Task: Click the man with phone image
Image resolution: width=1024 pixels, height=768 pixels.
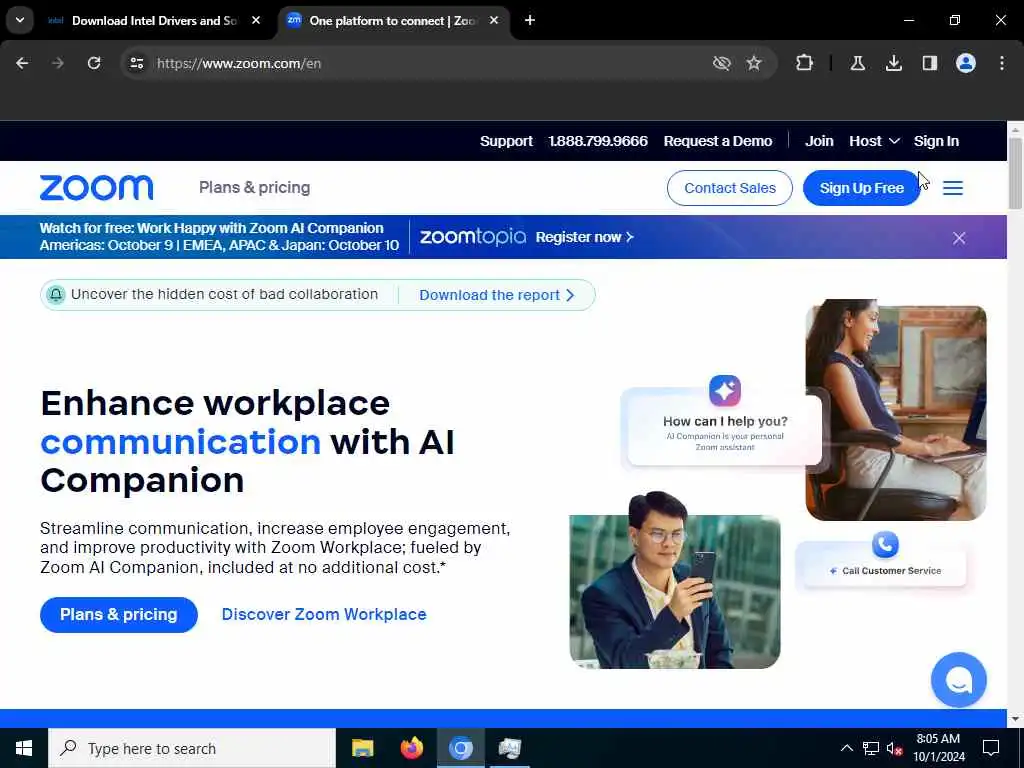Action: coord(675,581)
